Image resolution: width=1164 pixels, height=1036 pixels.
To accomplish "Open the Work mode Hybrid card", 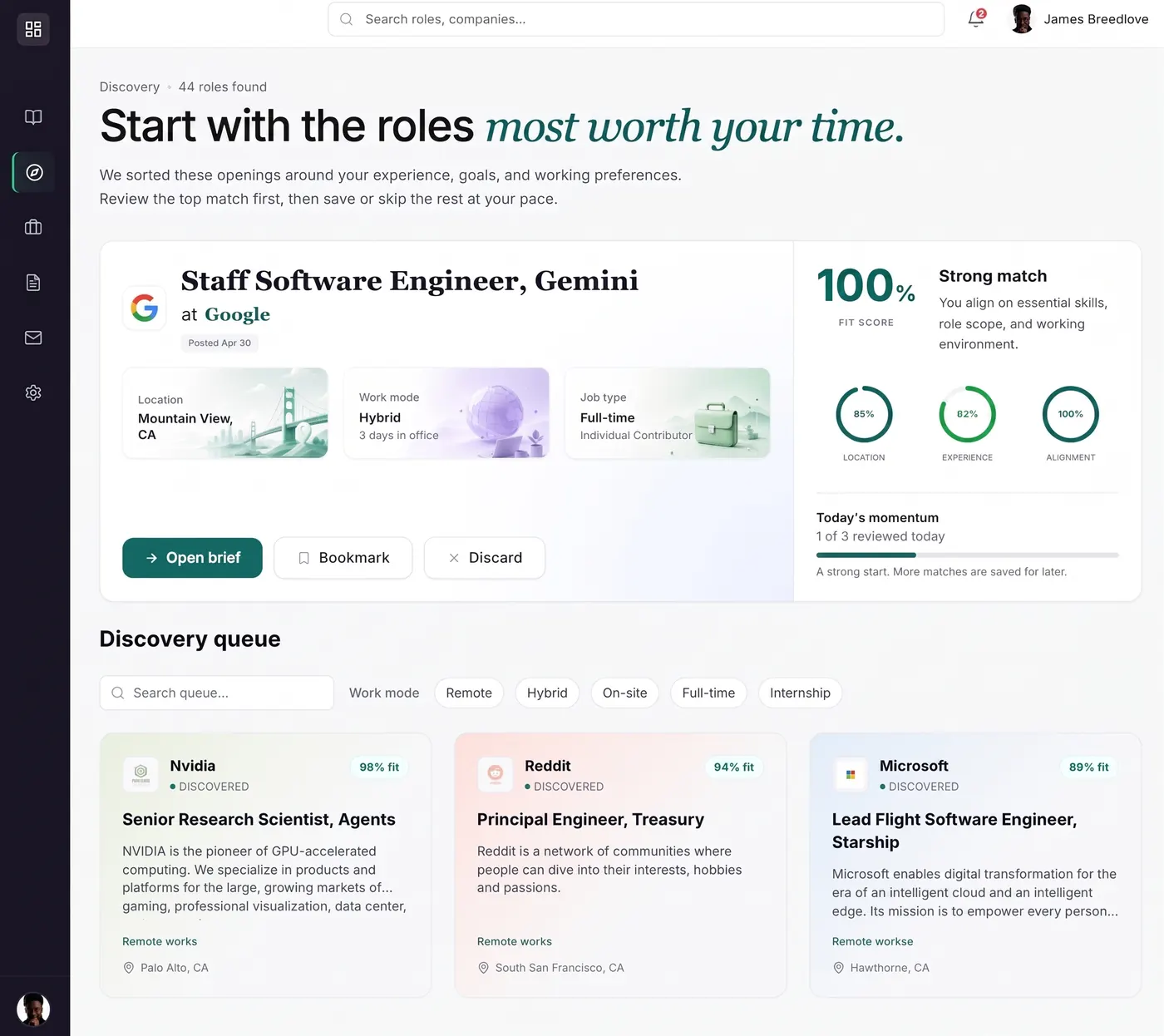I will [446, 413].
